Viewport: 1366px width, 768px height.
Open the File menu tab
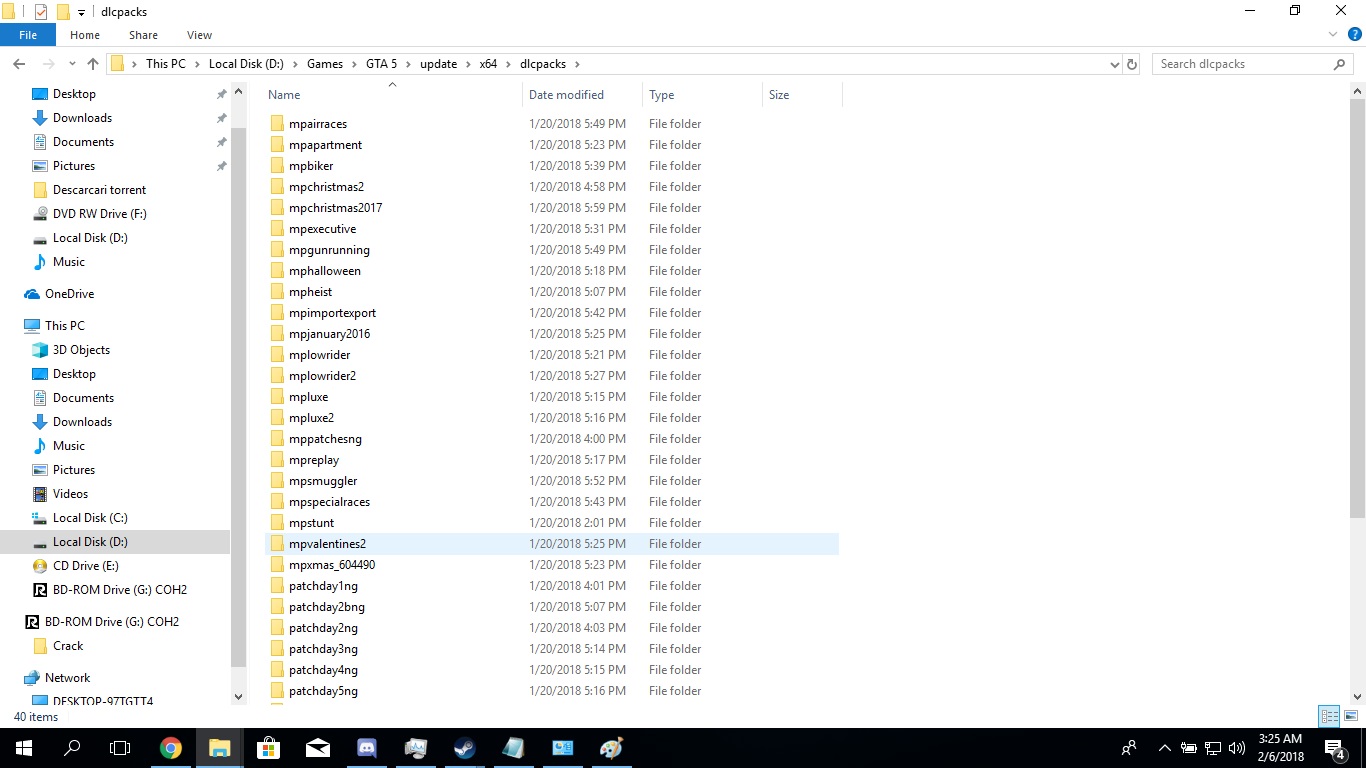point(28,35)
